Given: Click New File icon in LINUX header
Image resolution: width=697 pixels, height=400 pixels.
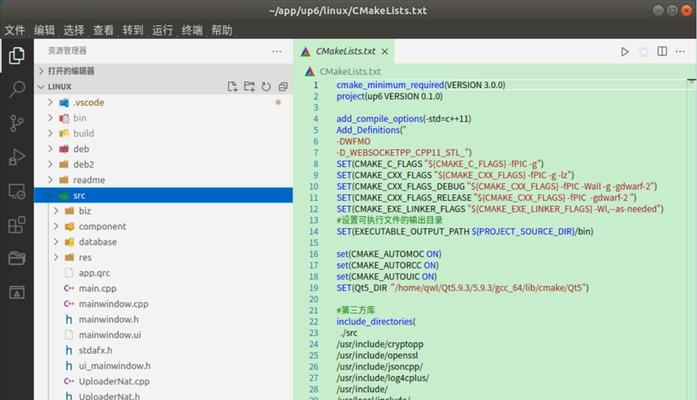Looking at the screenshot, I should (x=232, y=87).
